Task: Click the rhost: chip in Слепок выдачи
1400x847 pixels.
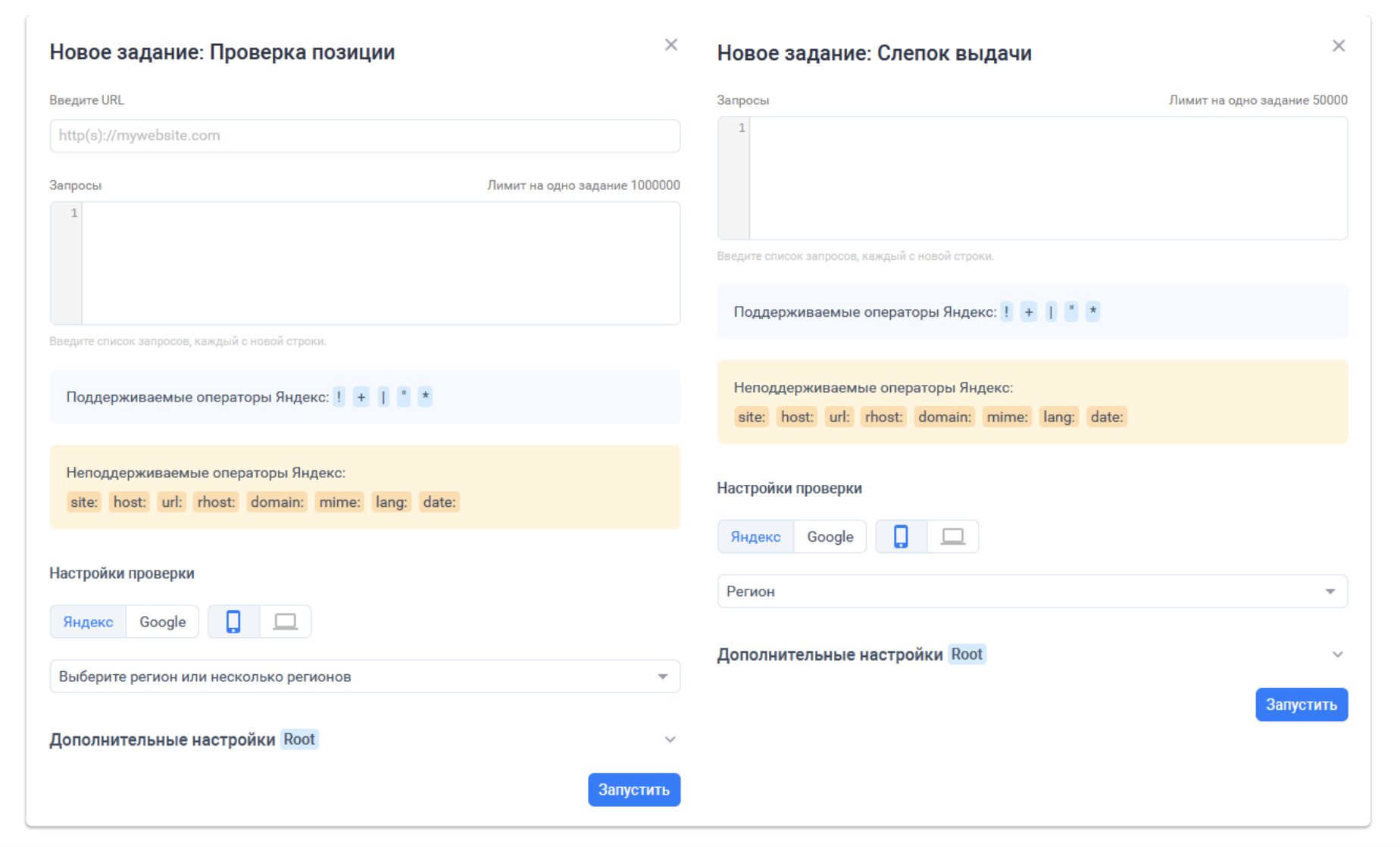Action: coord(884,417)
